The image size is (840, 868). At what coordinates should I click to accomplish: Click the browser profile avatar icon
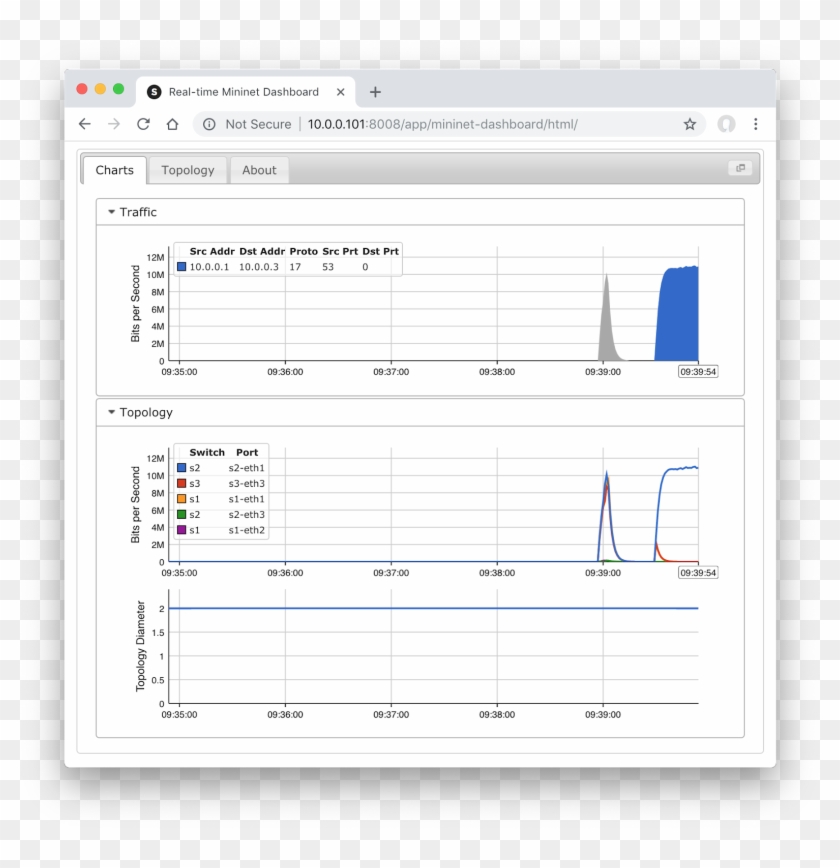click(x=727, y=123)
